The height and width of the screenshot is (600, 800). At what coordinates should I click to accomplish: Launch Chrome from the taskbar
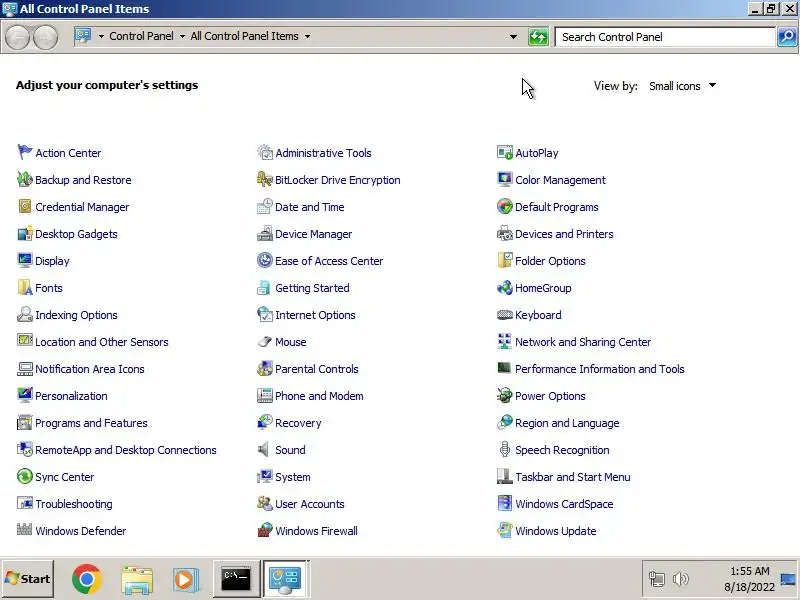coord(87,579)
